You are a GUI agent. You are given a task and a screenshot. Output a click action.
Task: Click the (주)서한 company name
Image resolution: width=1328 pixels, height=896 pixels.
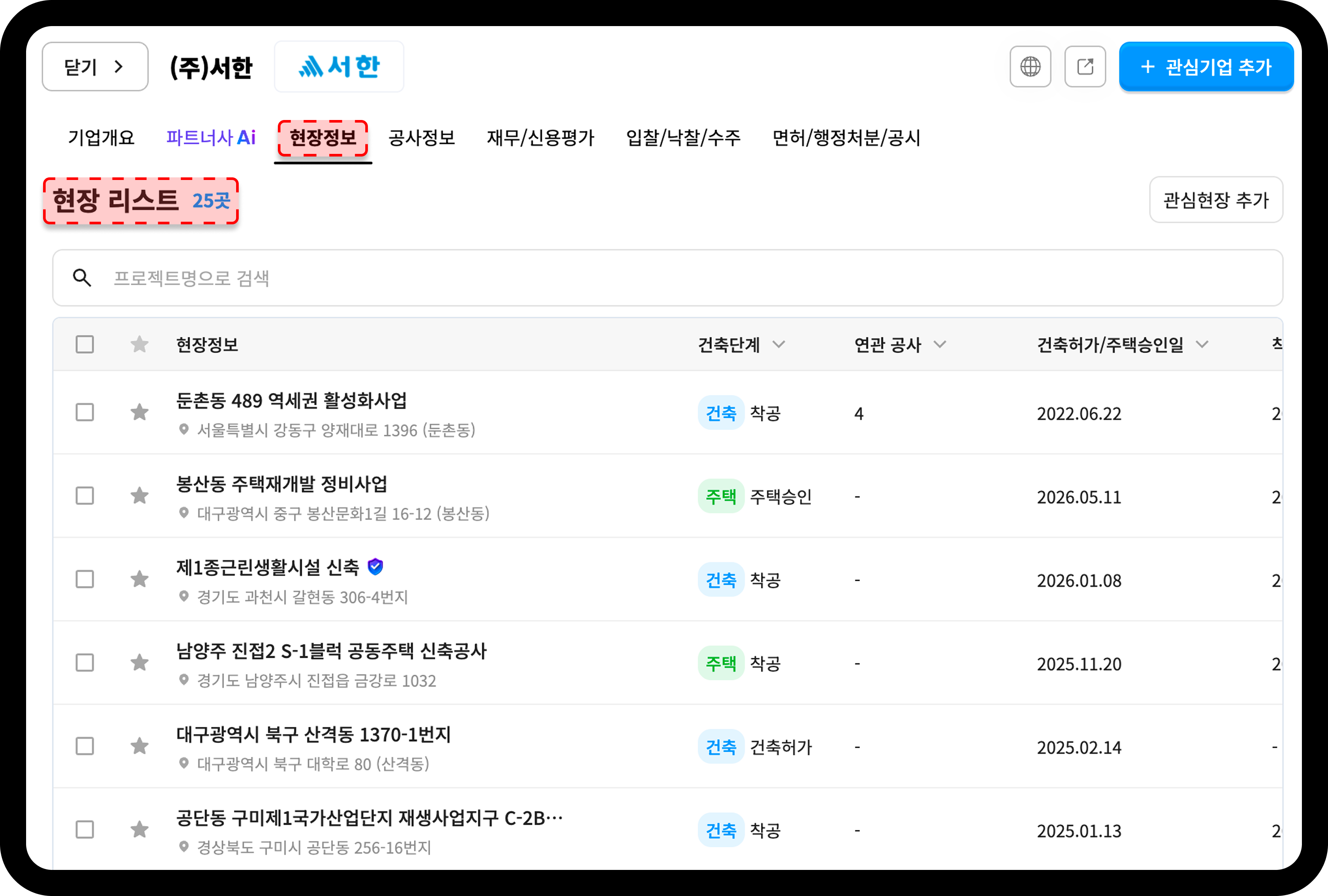pos(211,67)
